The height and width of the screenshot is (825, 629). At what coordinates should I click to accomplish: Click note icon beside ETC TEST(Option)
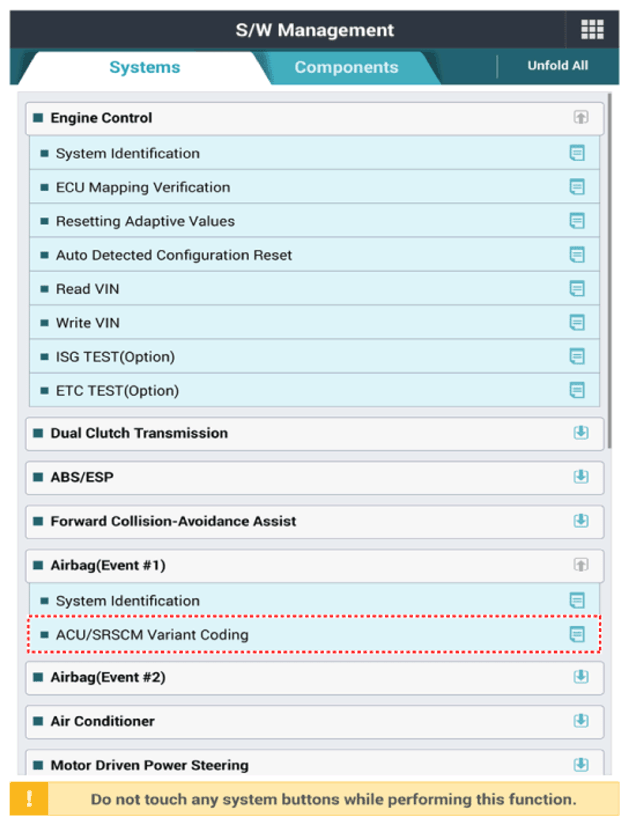tap(577, 390)
